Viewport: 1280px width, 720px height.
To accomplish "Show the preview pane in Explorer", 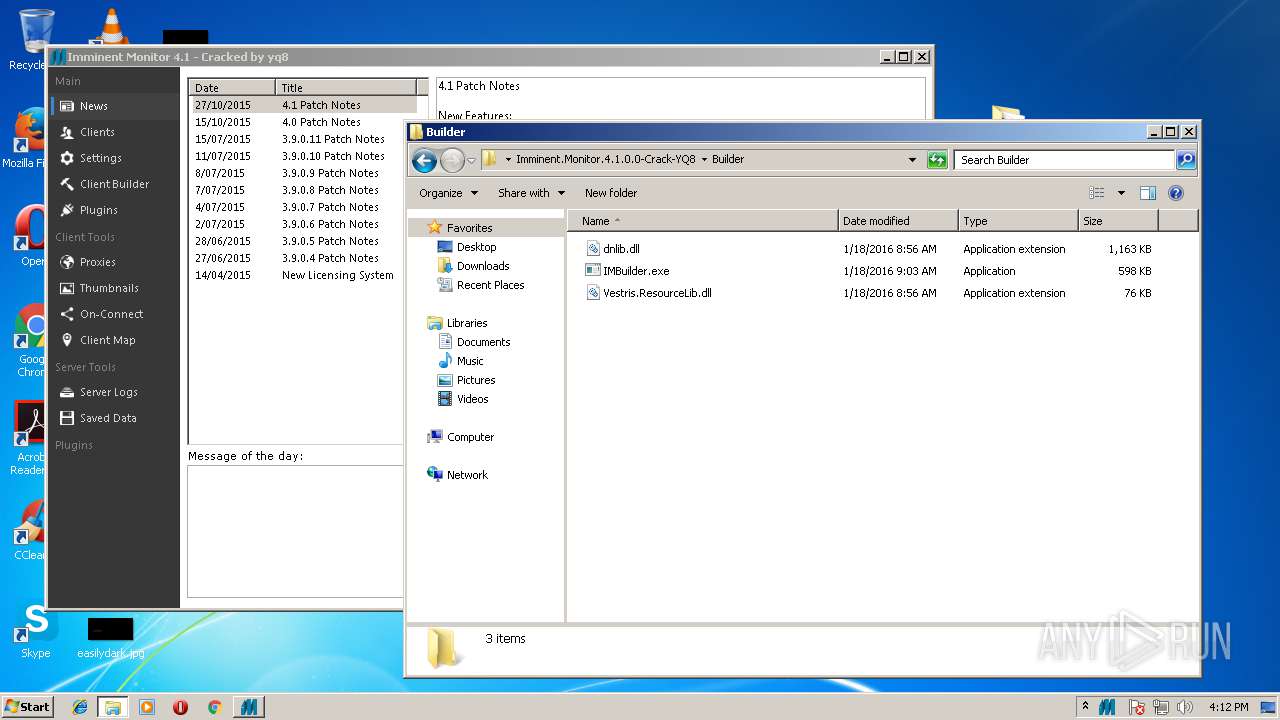I will (1148, 193).
